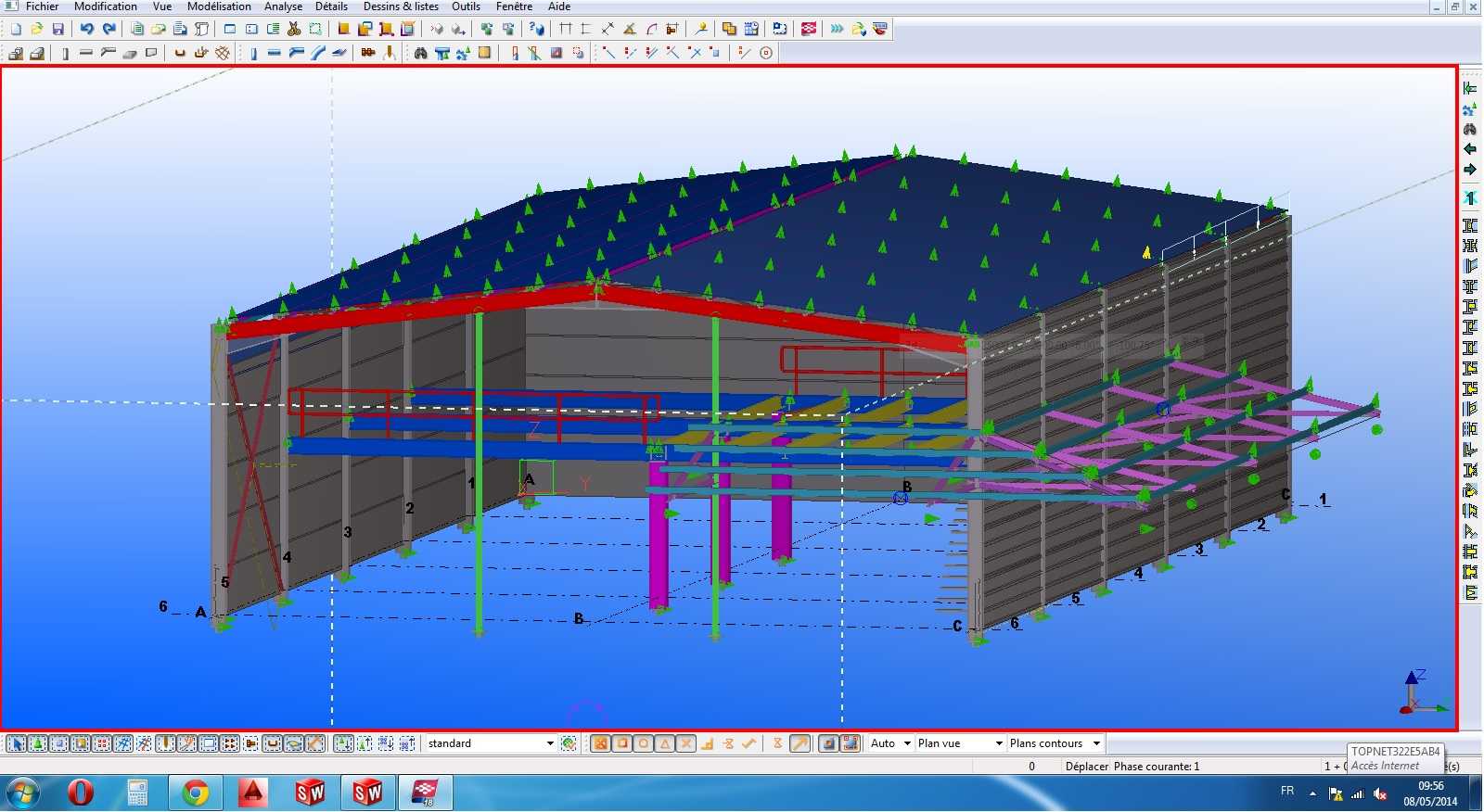This screenshot has width=1484, height=812.
Task: Open the Modification menu
Action: point(106,6)
